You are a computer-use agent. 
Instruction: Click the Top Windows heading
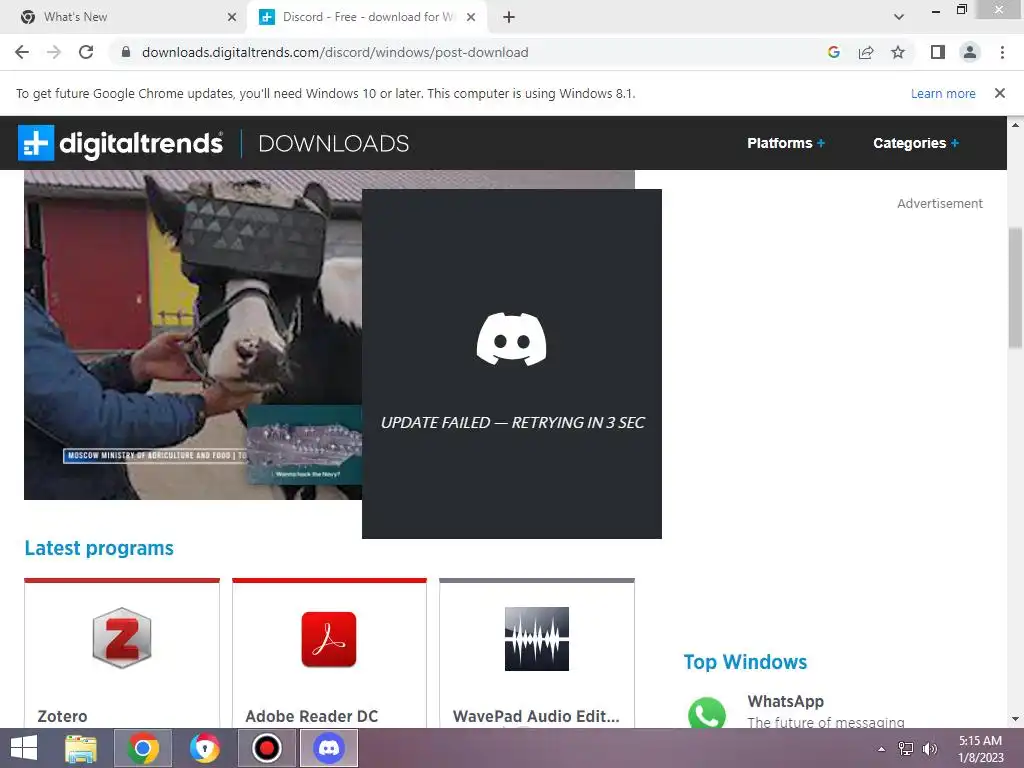tap(745, 662)
